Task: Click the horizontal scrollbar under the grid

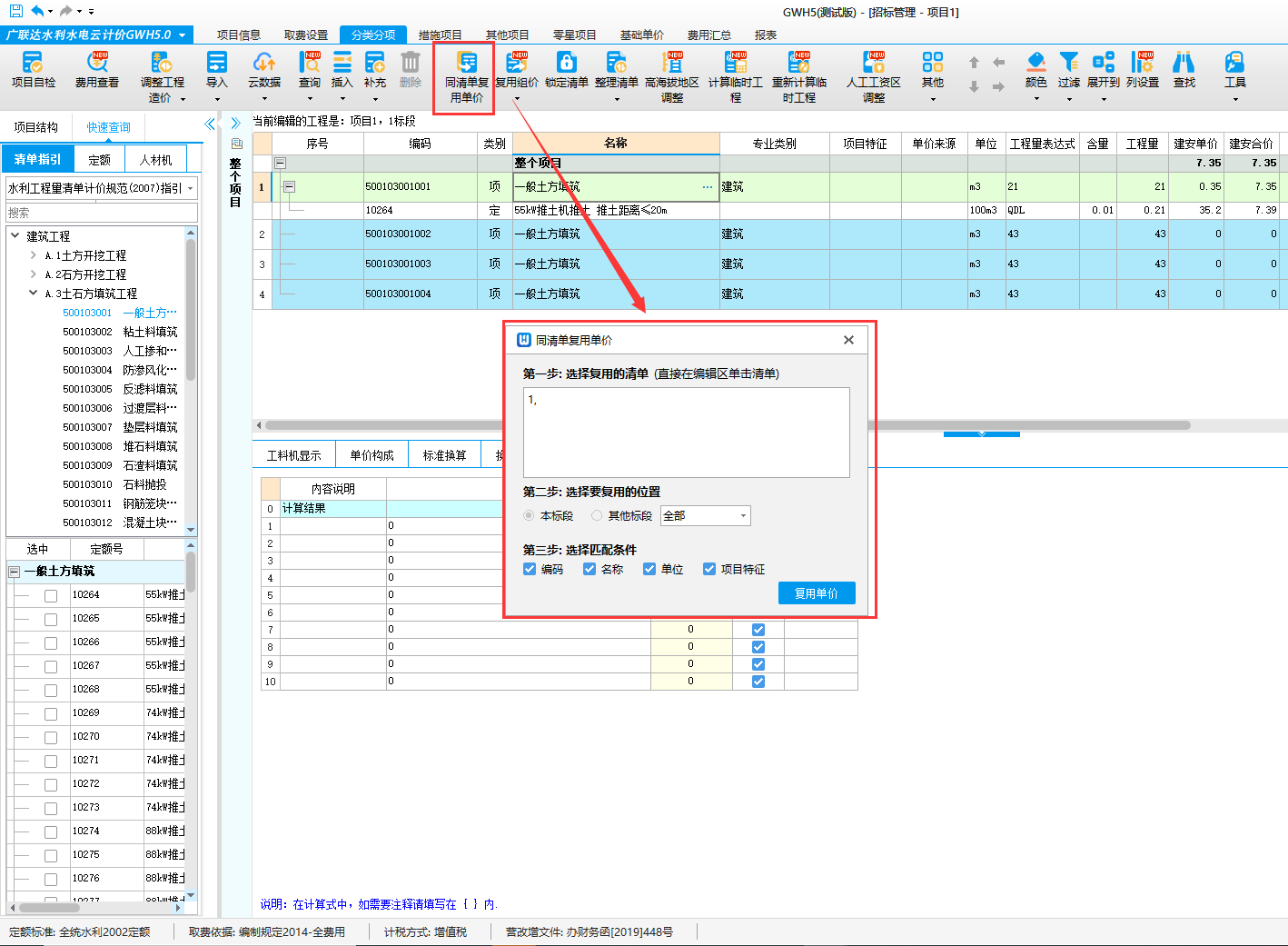Action: 727,425
